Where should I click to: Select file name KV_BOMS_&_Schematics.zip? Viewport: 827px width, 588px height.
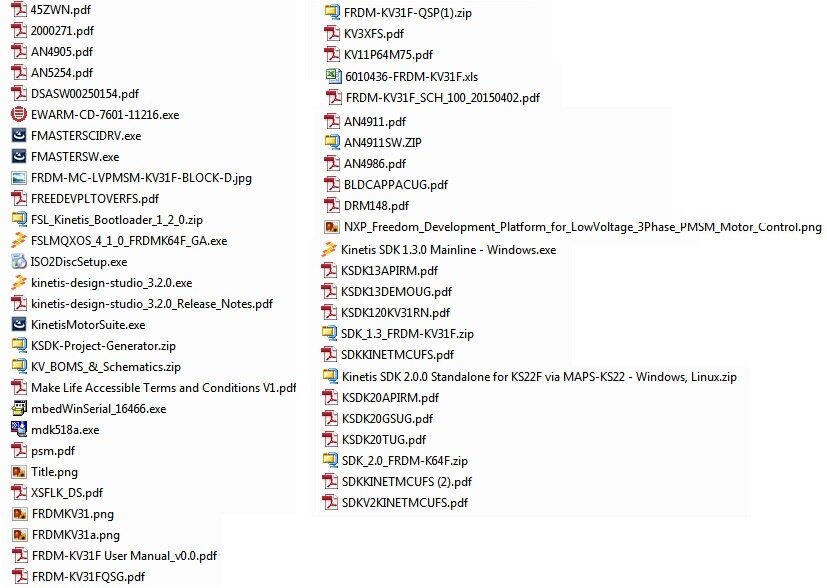tap(106, 367)
